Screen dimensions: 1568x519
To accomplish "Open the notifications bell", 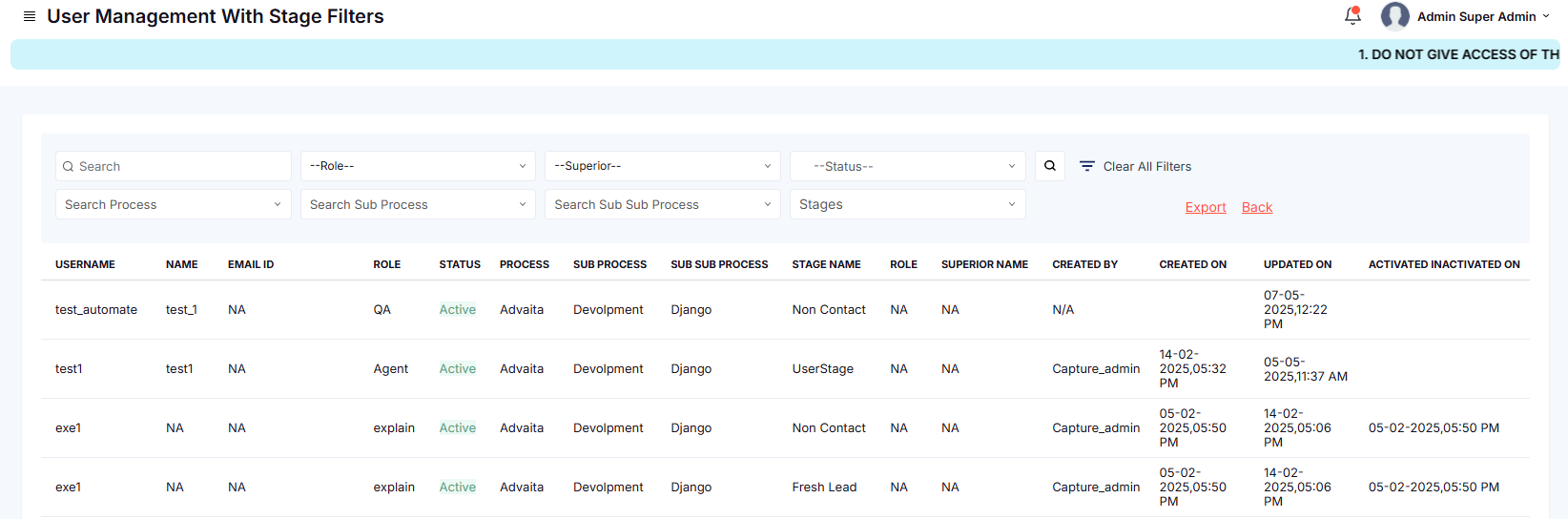I will pos(1352,15).
